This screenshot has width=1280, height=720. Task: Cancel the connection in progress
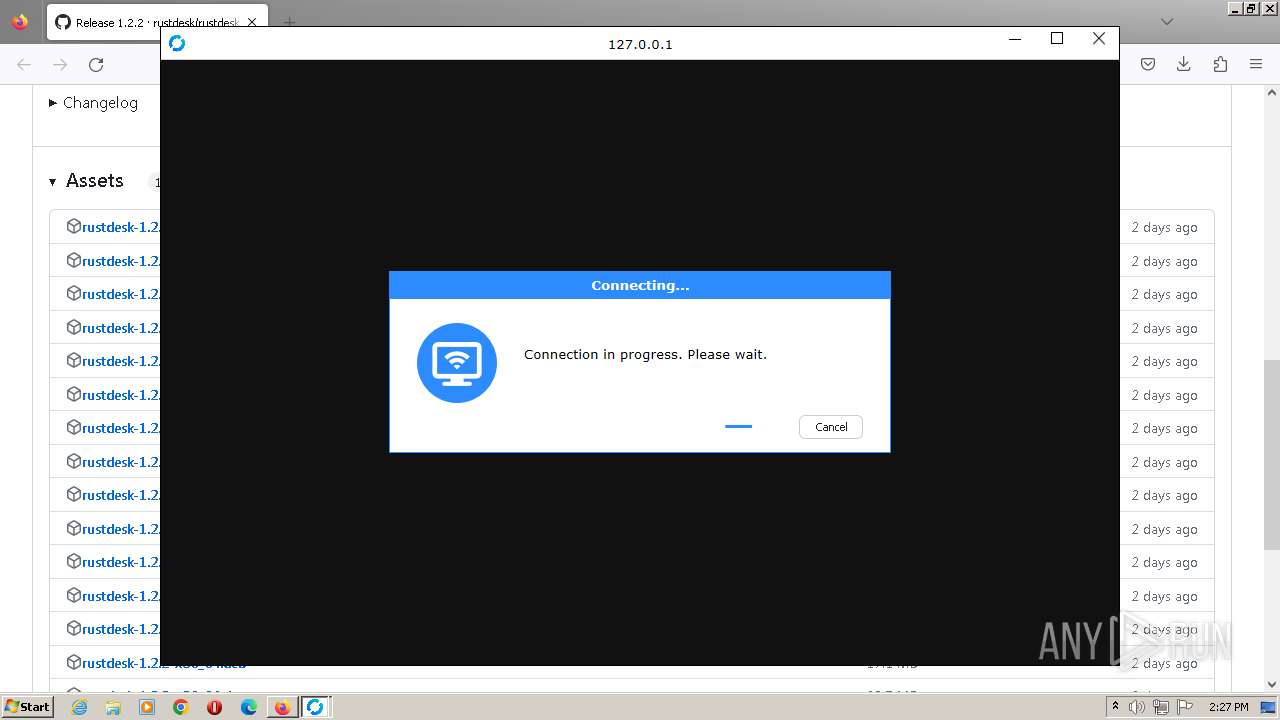pos(830,427)
